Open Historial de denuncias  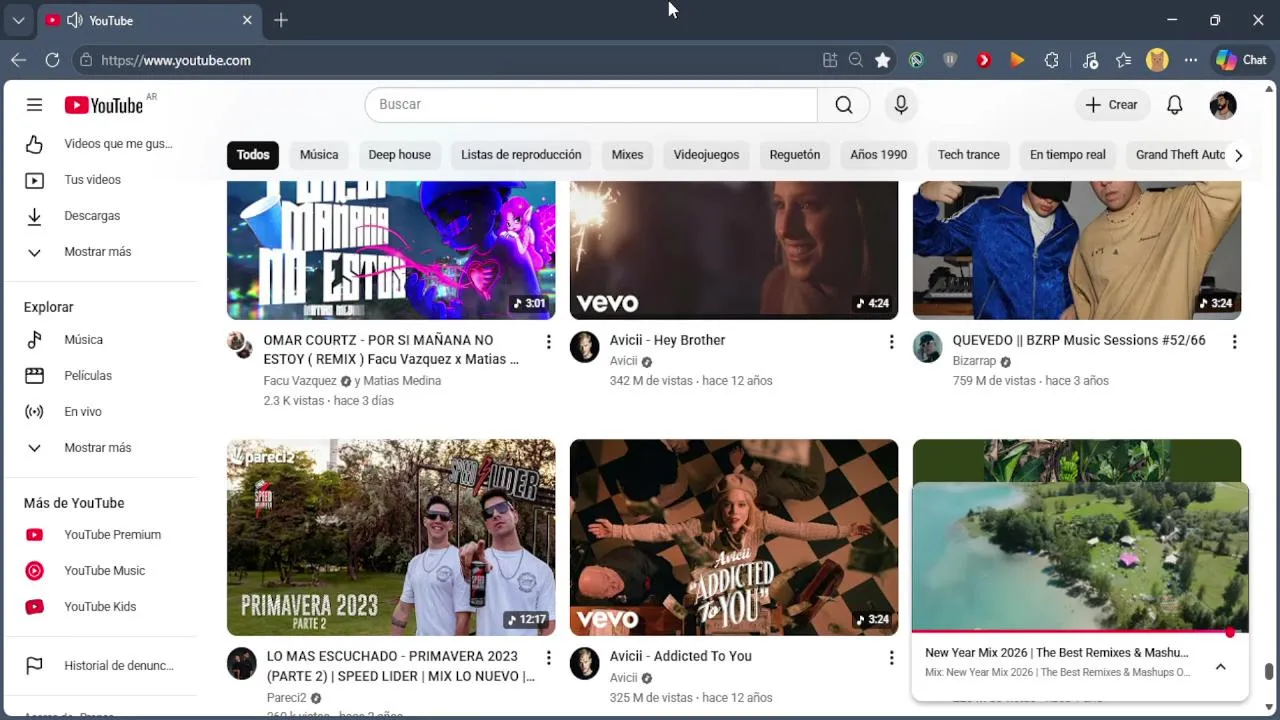[x=101, y=666]
